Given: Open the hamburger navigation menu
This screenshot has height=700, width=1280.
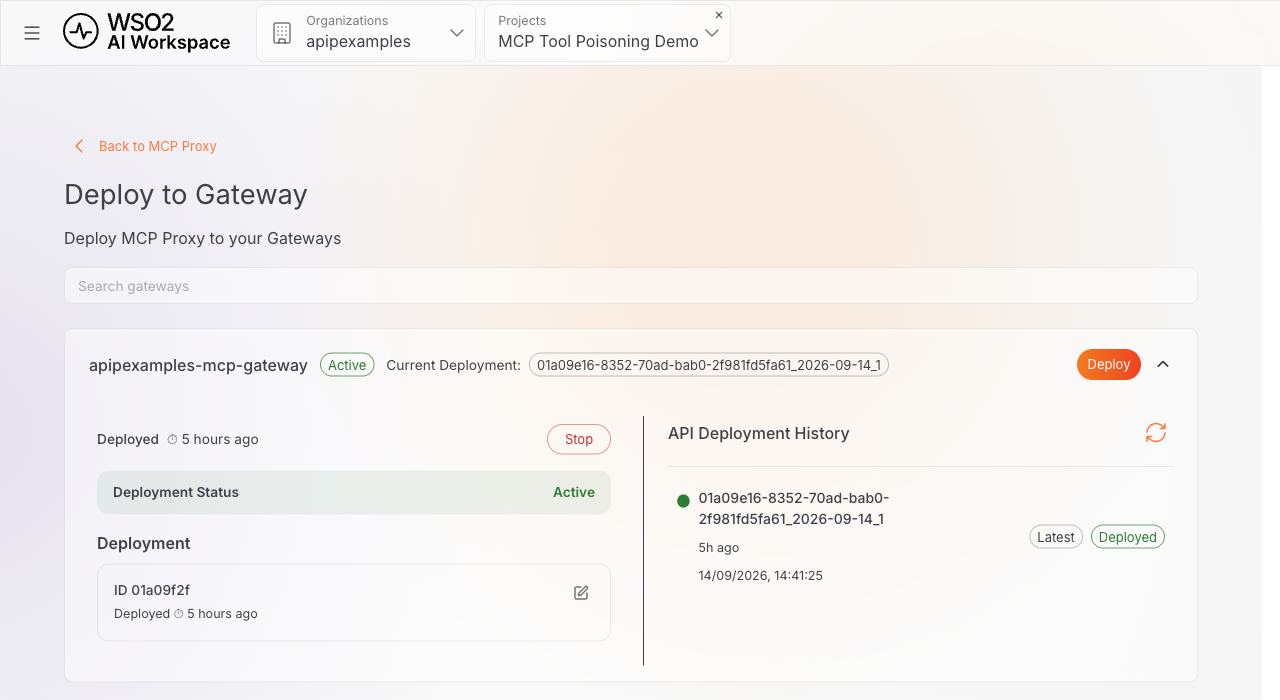Looking at the screenshot, I should pos(32,33).
